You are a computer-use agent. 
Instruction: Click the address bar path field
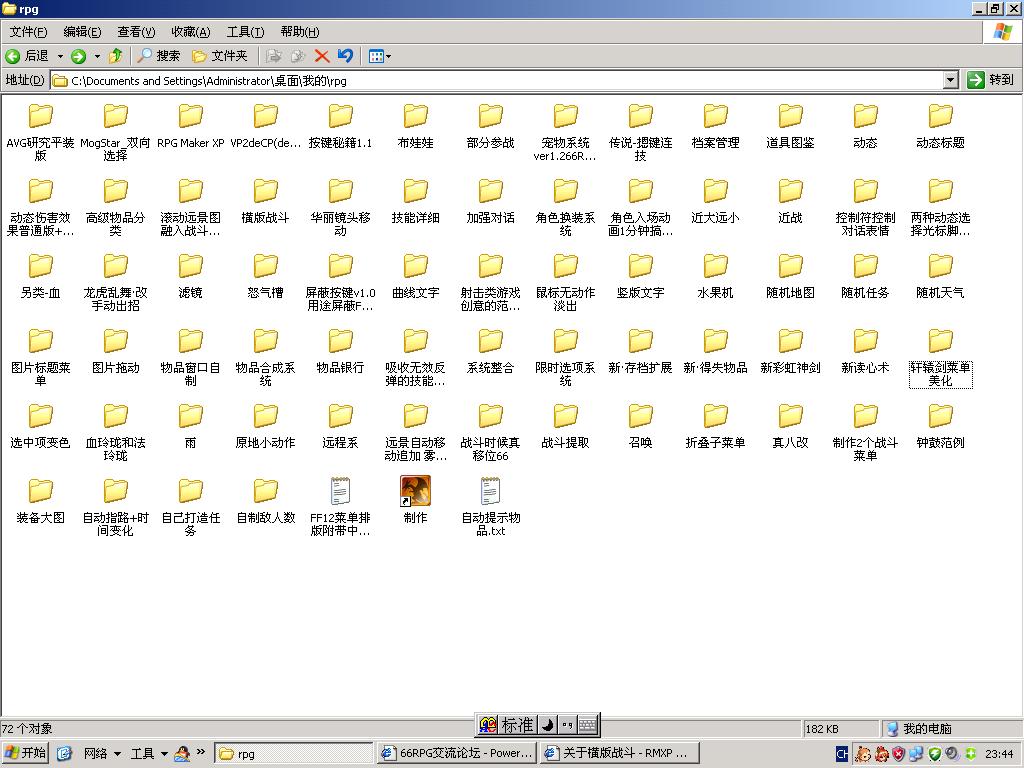tap(497, 80)
